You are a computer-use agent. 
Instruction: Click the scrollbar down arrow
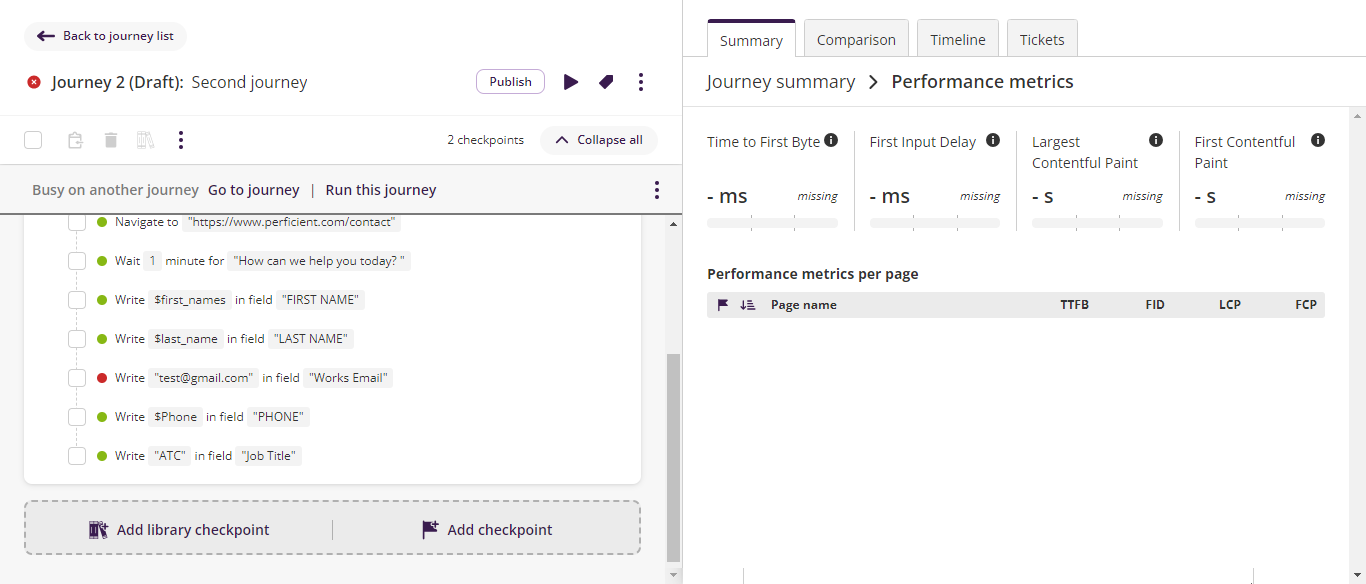click(673, 575)
